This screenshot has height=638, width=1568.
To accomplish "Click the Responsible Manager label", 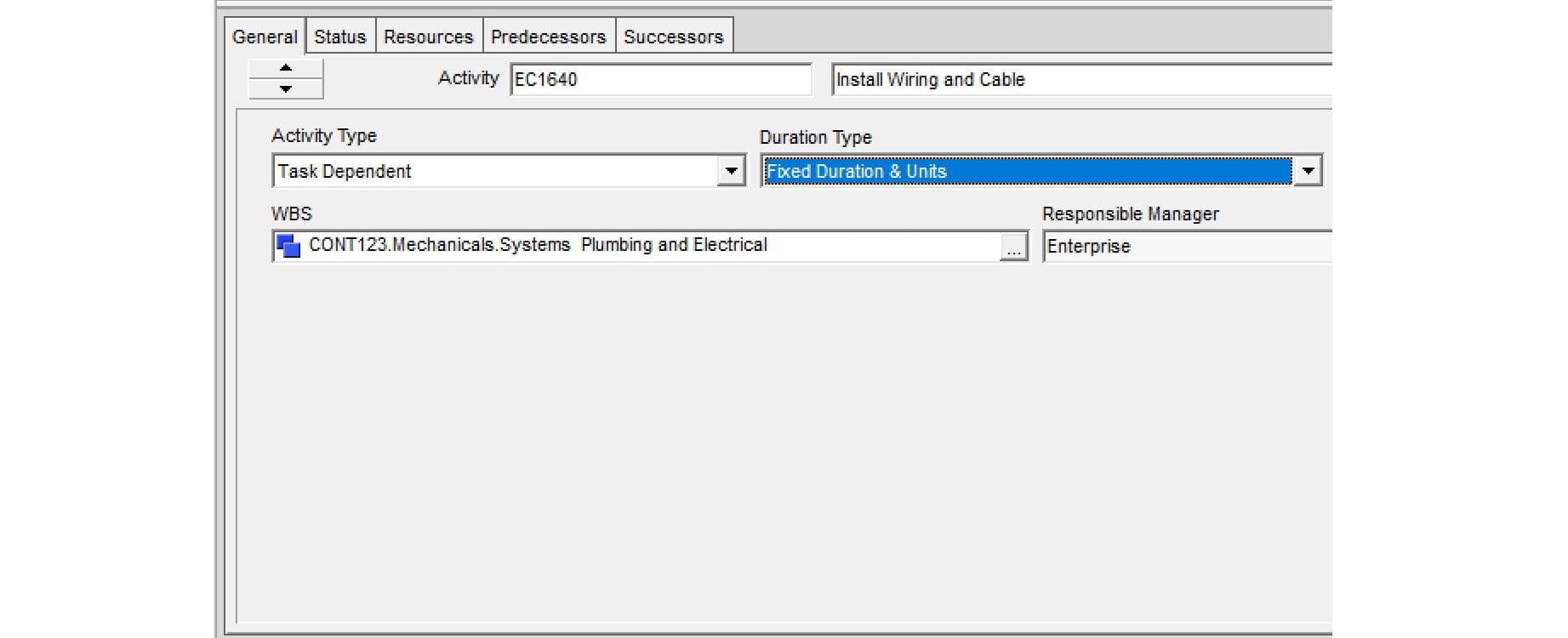I will pyautogui.click(x=1130, y=214).
